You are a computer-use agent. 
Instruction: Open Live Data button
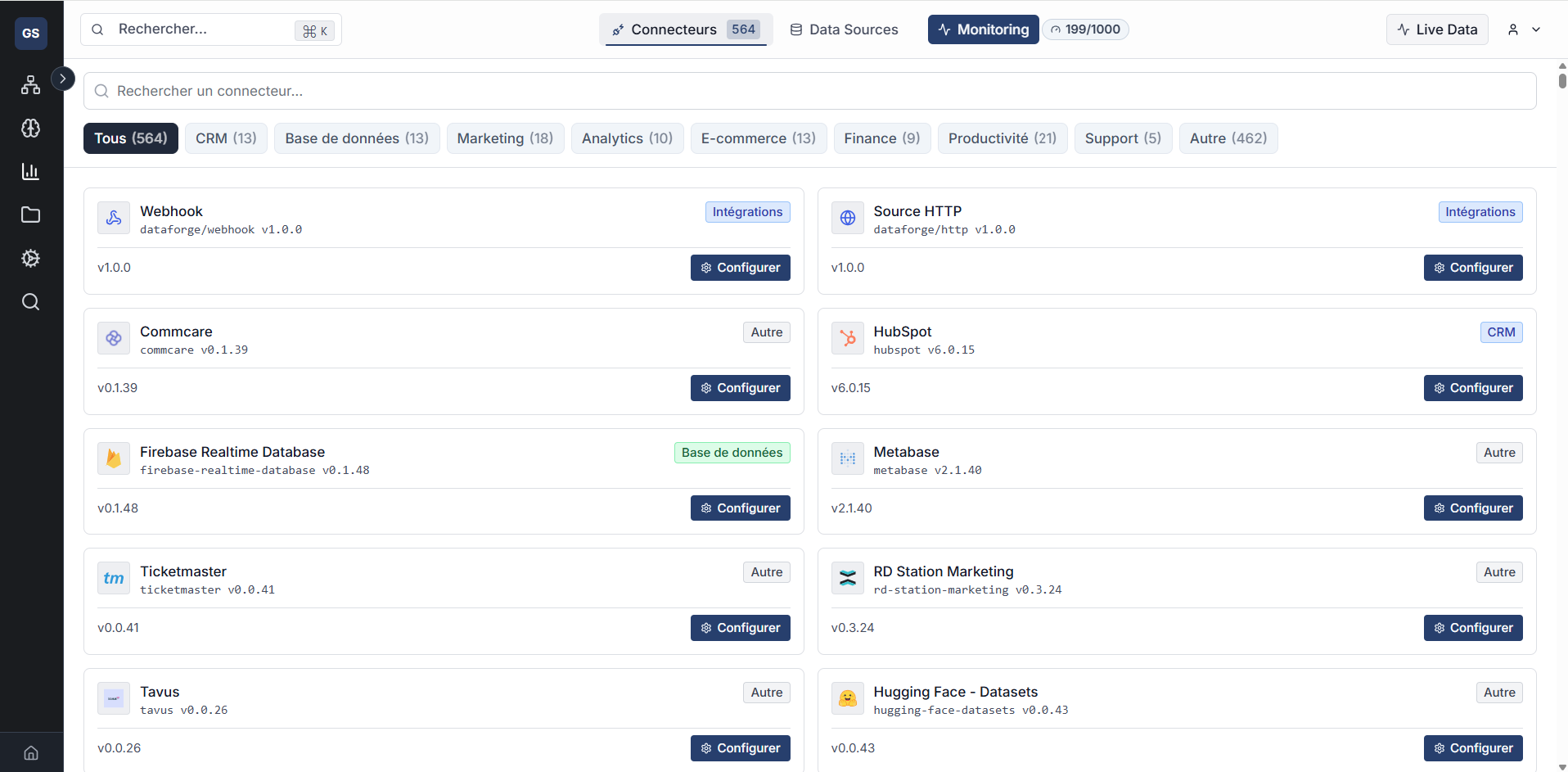click(x=1437, y=29)
